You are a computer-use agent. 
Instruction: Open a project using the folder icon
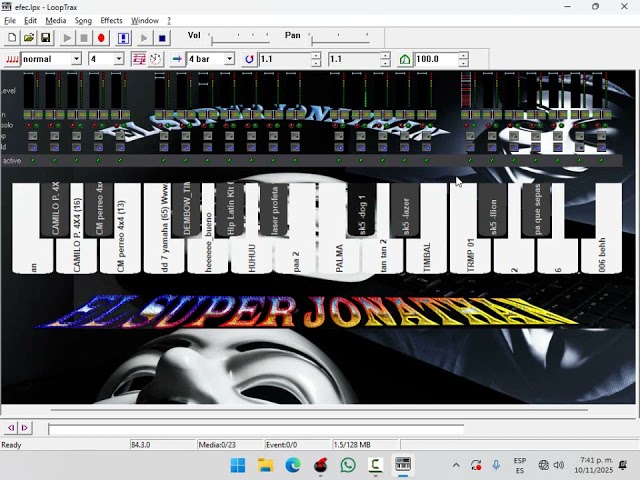point(29,38)
